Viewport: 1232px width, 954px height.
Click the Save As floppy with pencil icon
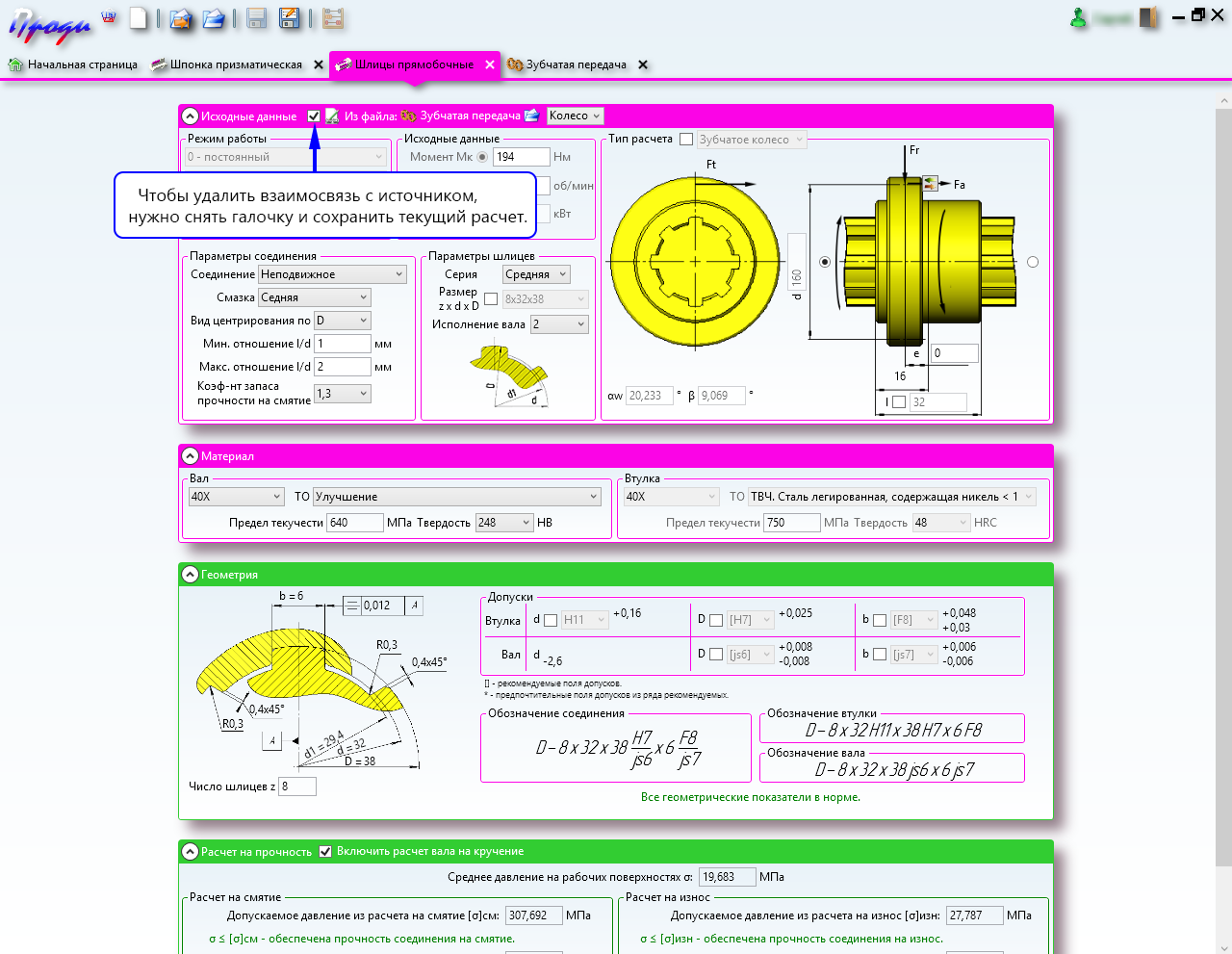coord(289,18)
